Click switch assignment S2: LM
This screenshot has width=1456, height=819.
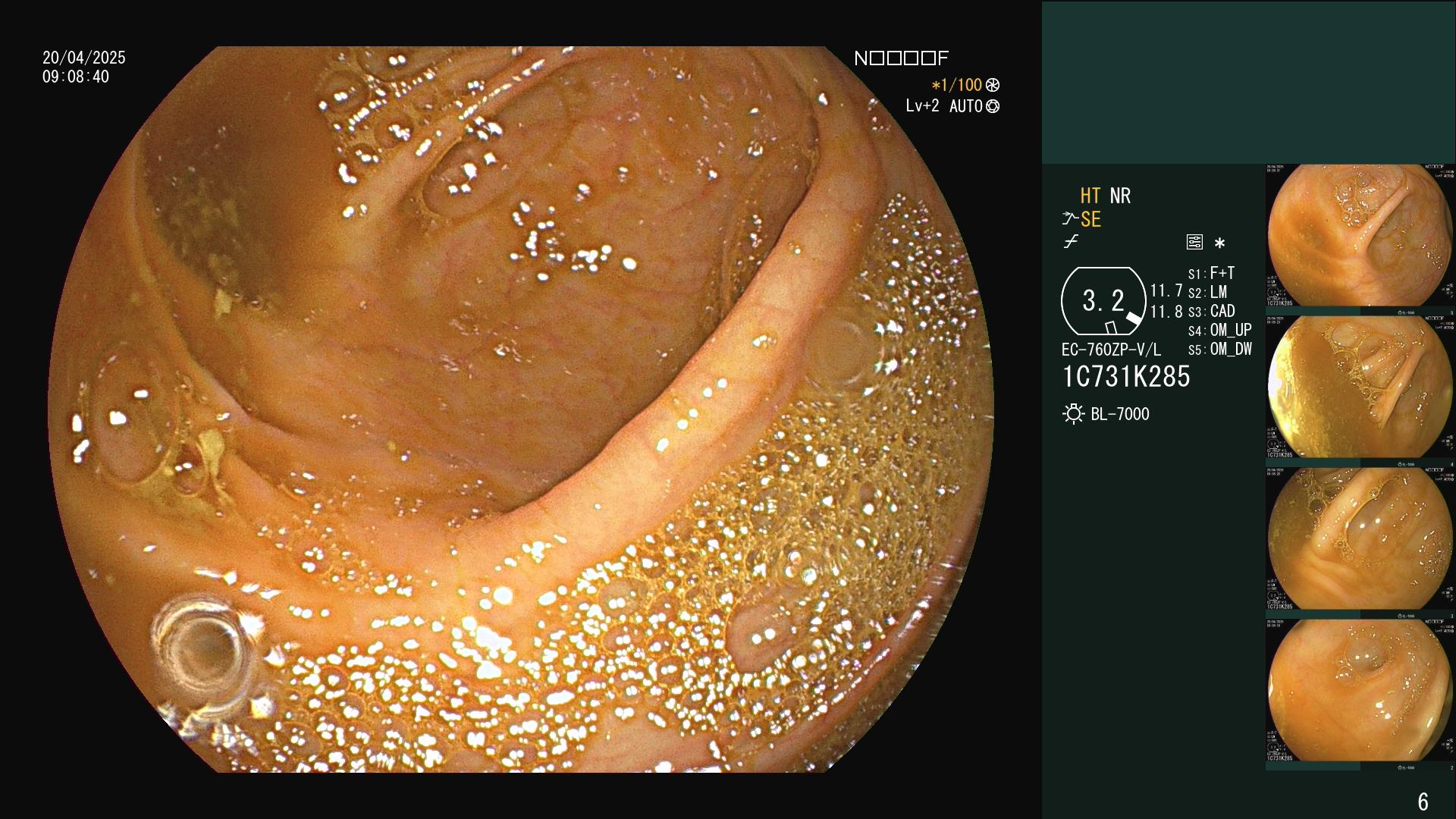(1207, 292)
